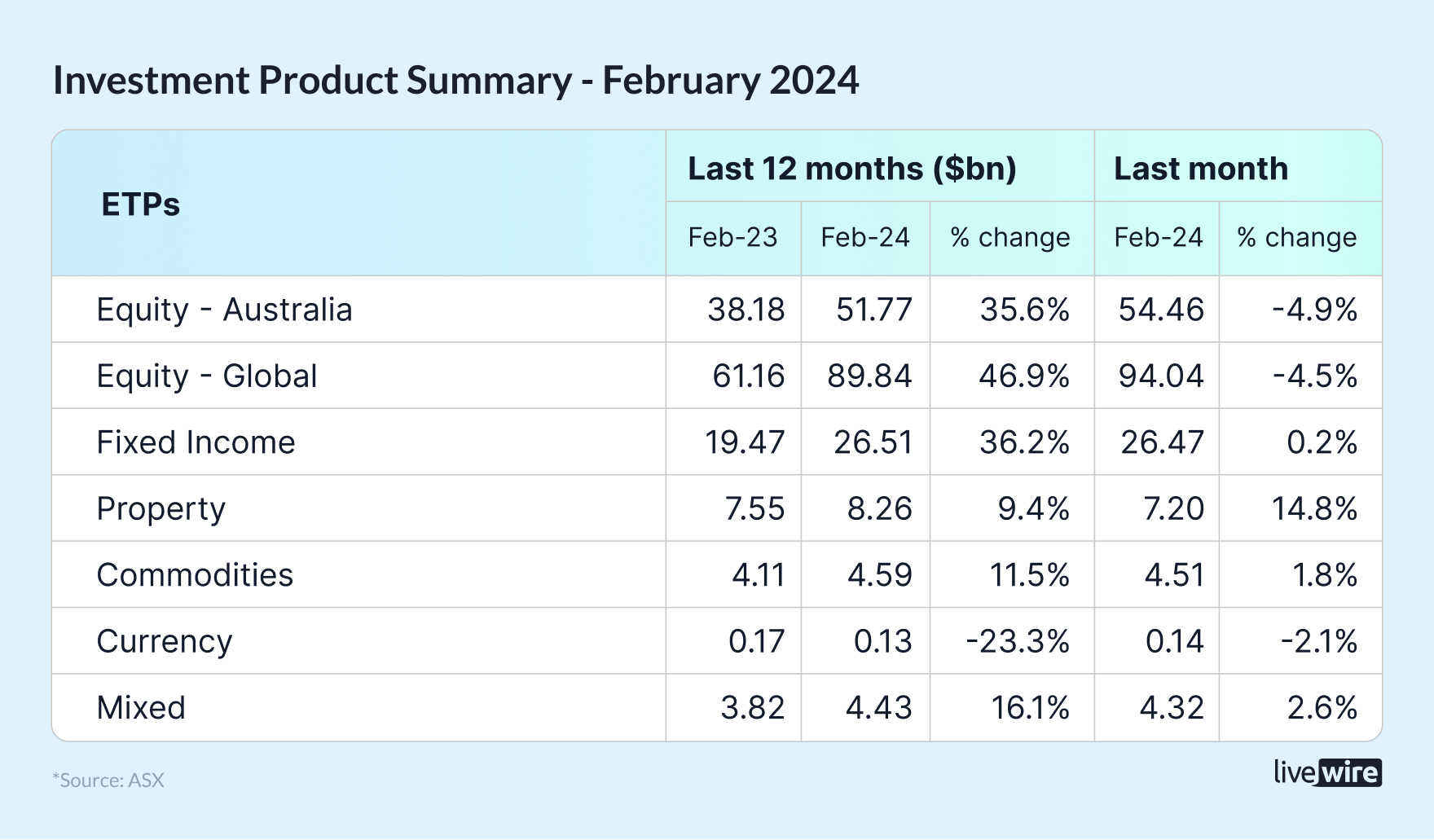Click the 16.1% Mixed change value
Image resolution: width=1434 pixels, height=840 pixels.
click(x=1029, y=708)
